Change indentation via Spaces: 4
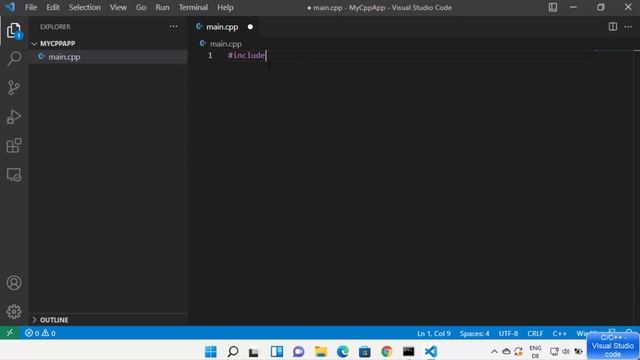Screen dimensions: 640x360 click(474, 333)
